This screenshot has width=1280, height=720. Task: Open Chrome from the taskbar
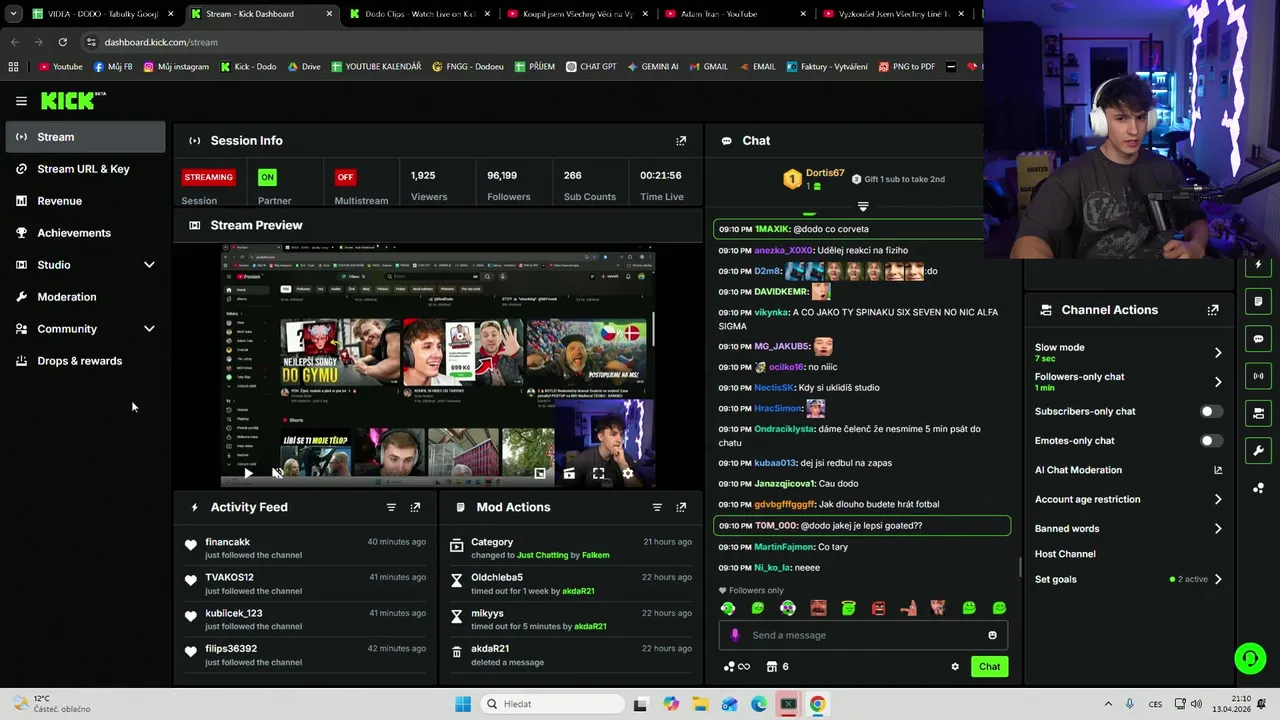pyautogui.click(x=817, y=704)
